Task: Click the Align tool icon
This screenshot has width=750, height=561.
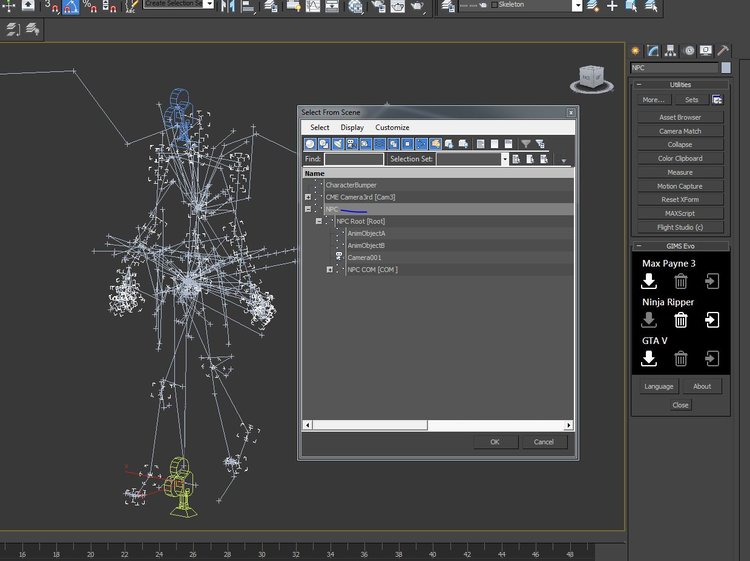Action: tap(248, 6)
